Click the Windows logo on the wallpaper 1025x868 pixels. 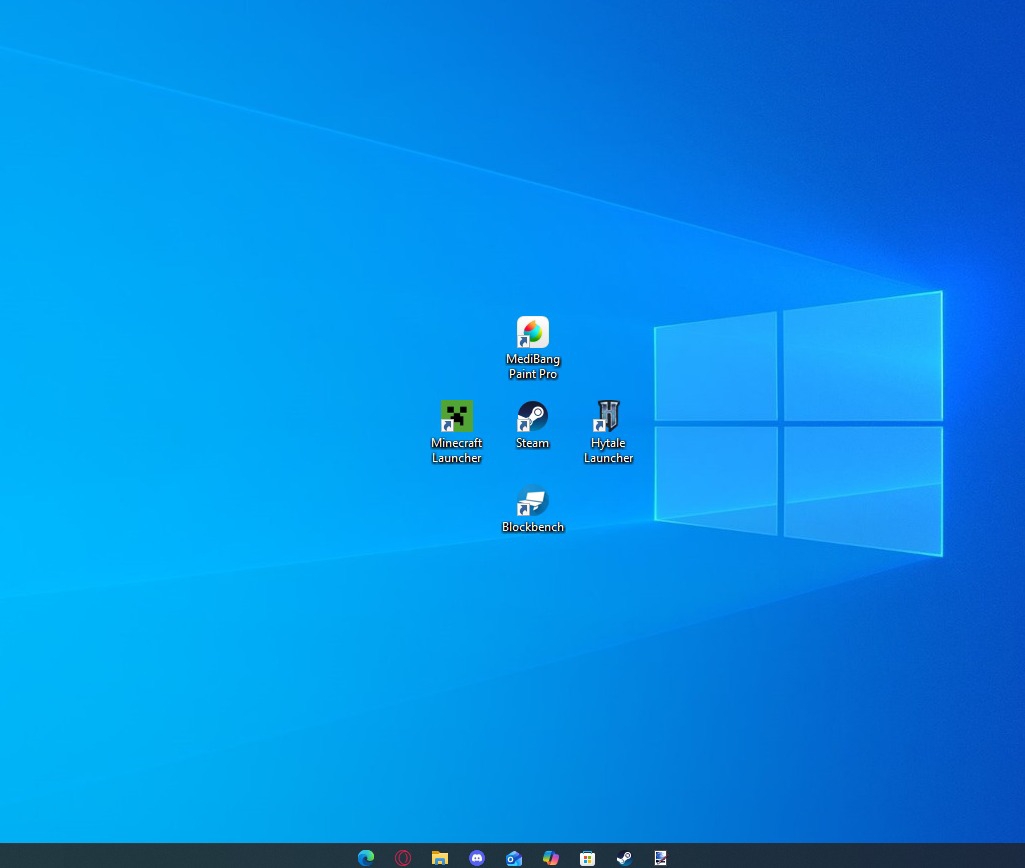[798, 423]
